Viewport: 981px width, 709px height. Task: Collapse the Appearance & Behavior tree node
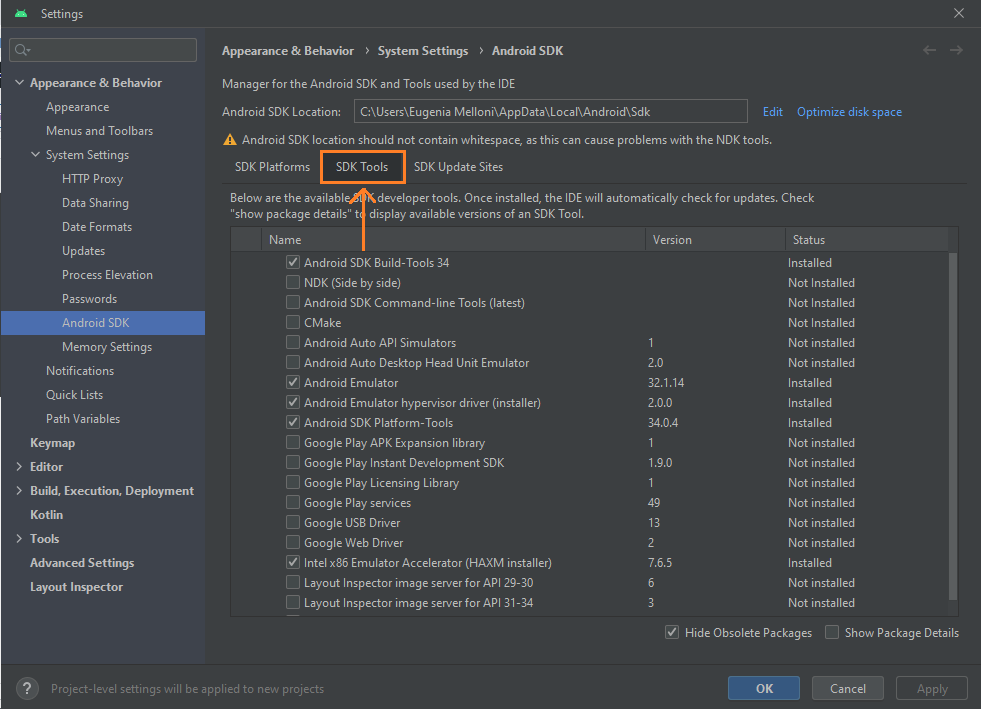[x=19, y=83]
